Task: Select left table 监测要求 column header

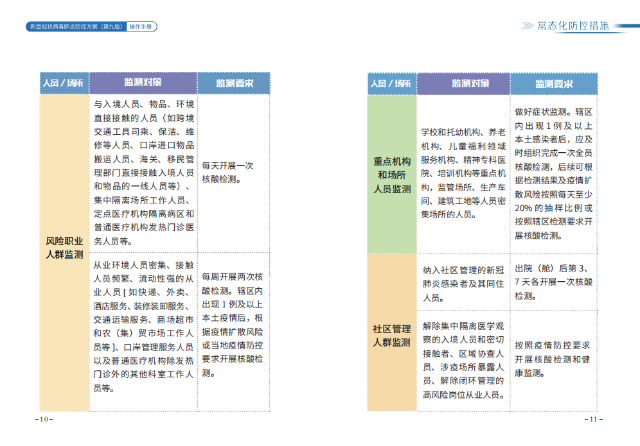Action: tap(233, 81)
